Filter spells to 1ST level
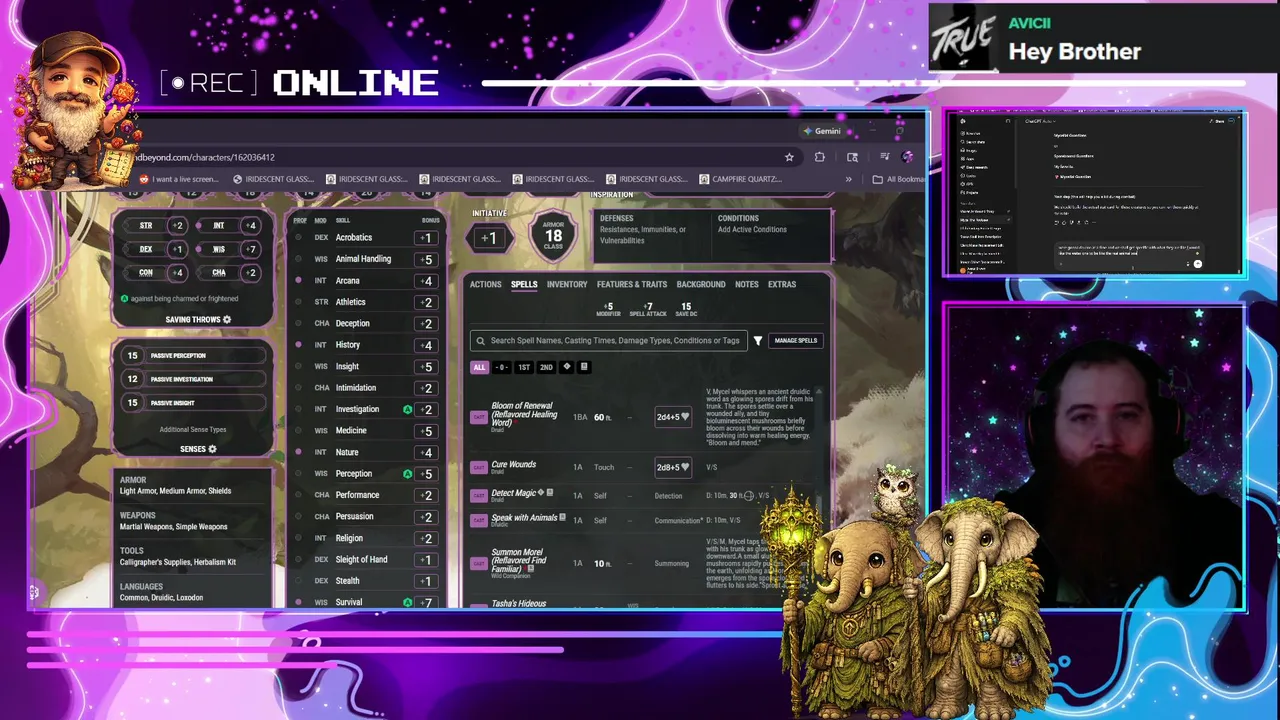This screenshot has height=720, width=1280. [524, 367]
